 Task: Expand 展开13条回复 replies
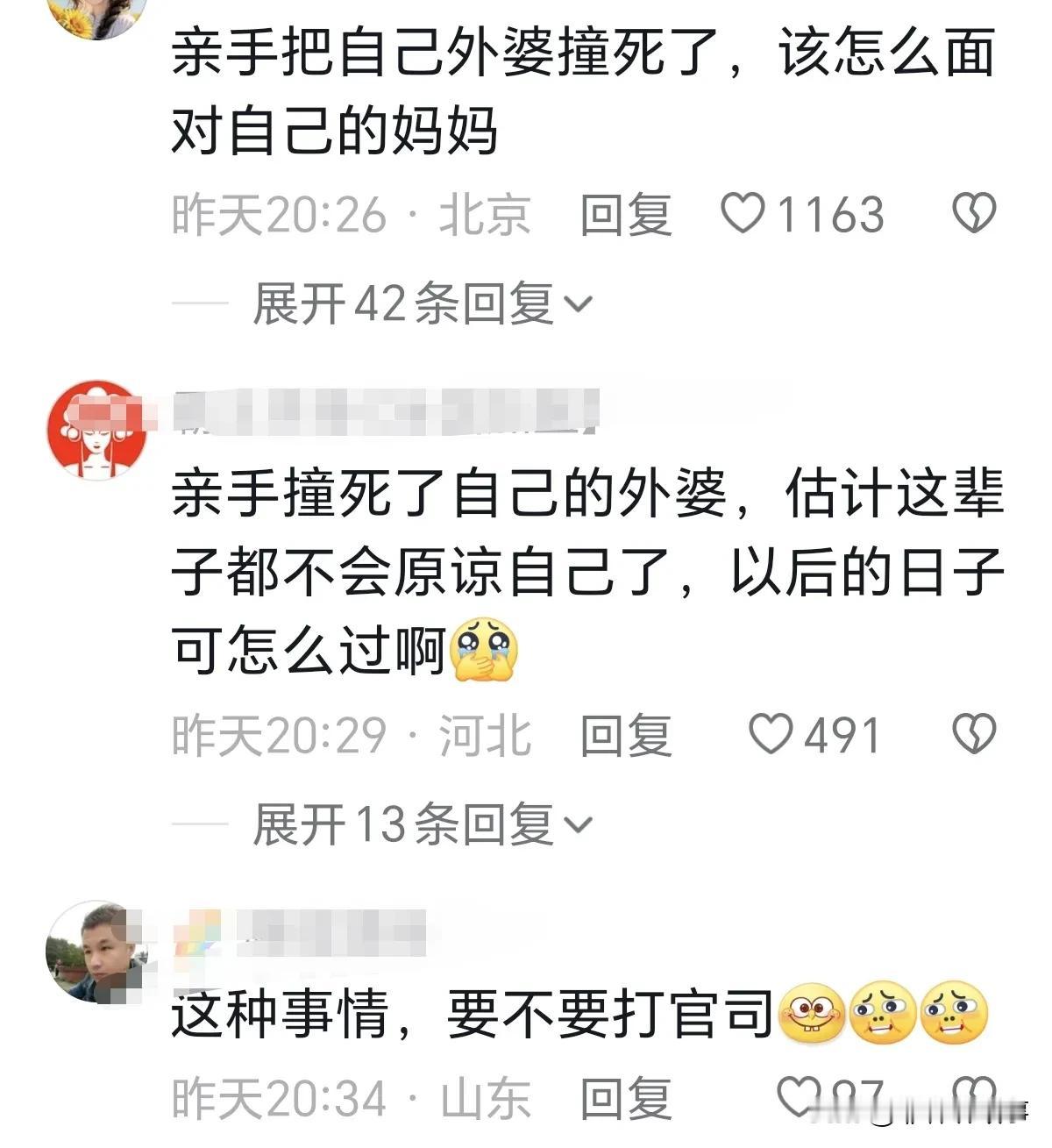[423, 825]
